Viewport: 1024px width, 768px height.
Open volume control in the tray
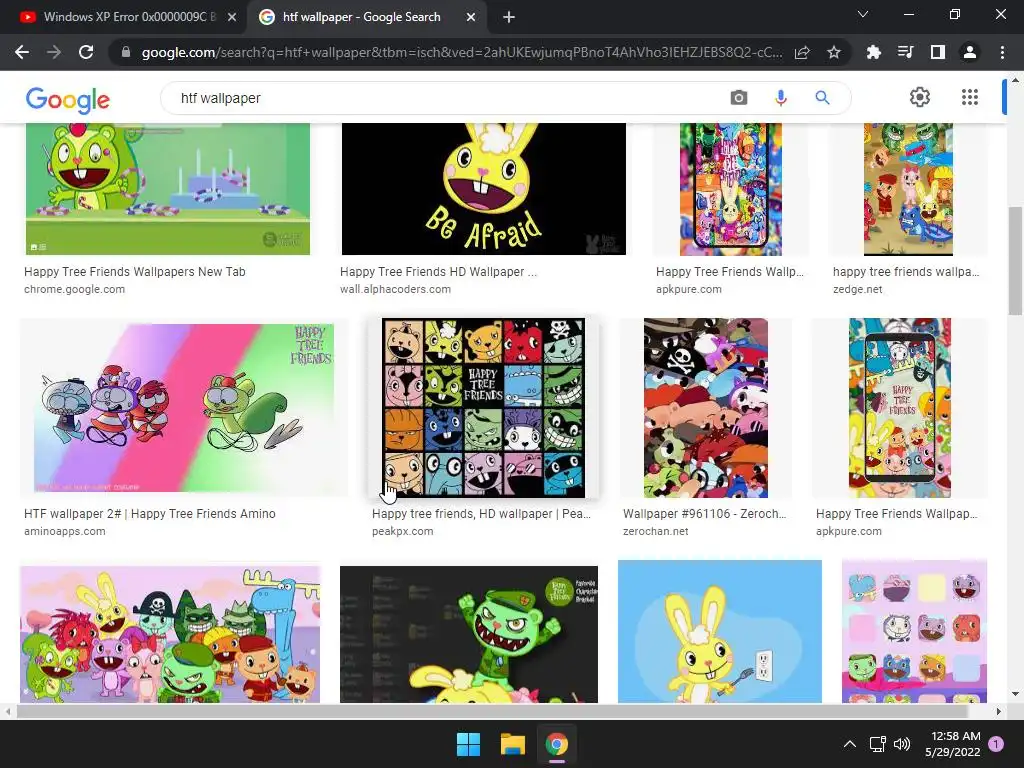coord(902,744)
